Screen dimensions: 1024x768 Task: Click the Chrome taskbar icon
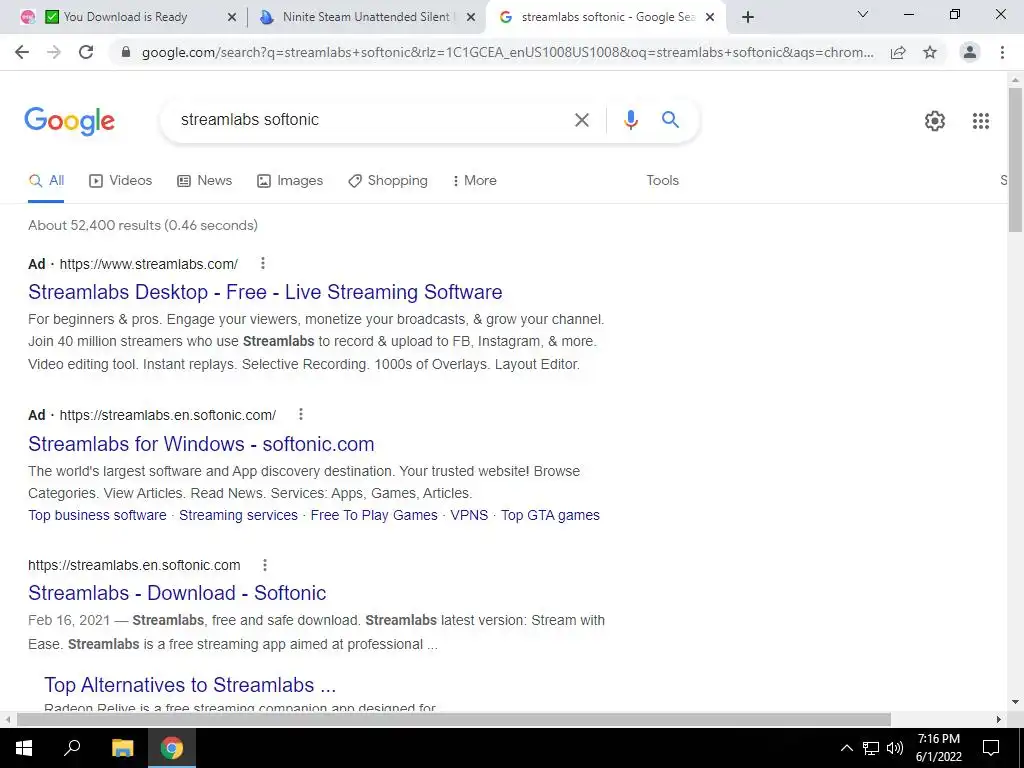(x=172, y=748)
